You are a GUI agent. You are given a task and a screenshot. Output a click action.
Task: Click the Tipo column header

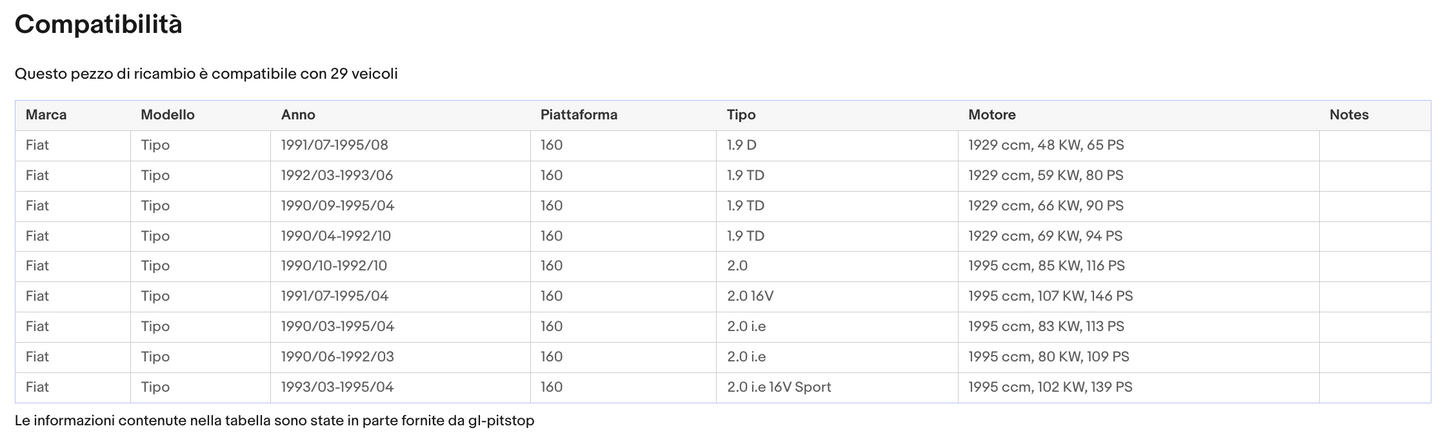pyautogui.click(x=741, y=115)
